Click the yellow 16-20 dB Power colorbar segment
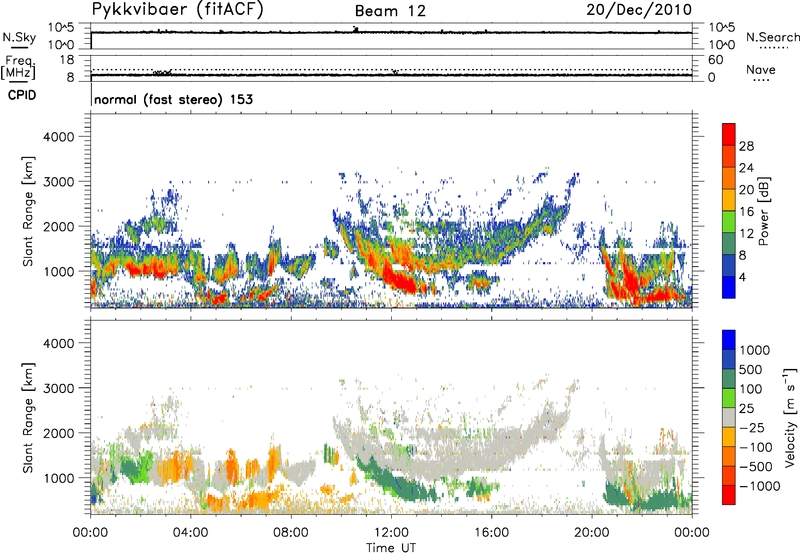This screenshot has height=554, width=800. point(729,199)
